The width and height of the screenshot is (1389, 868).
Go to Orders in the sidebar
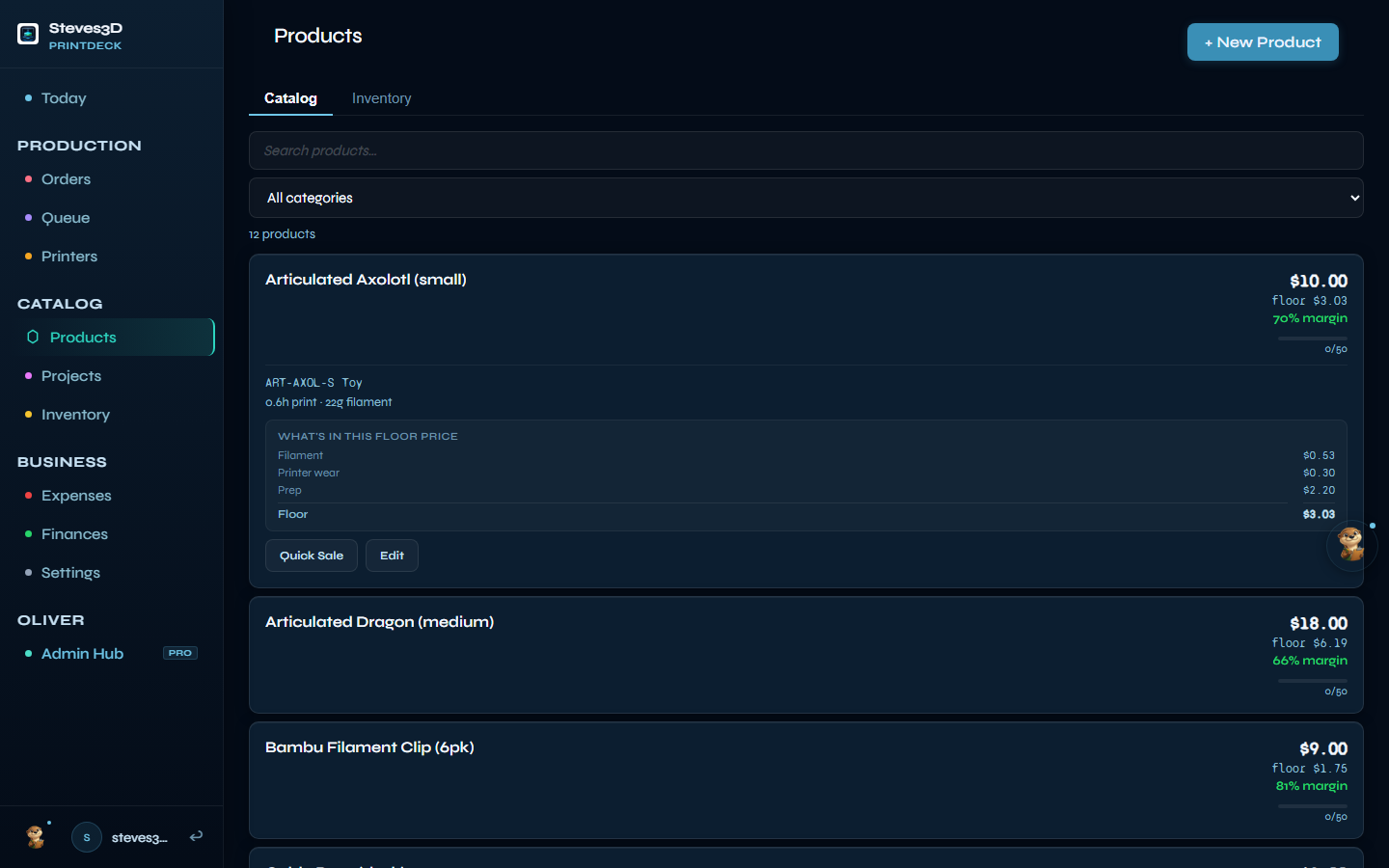66,179
